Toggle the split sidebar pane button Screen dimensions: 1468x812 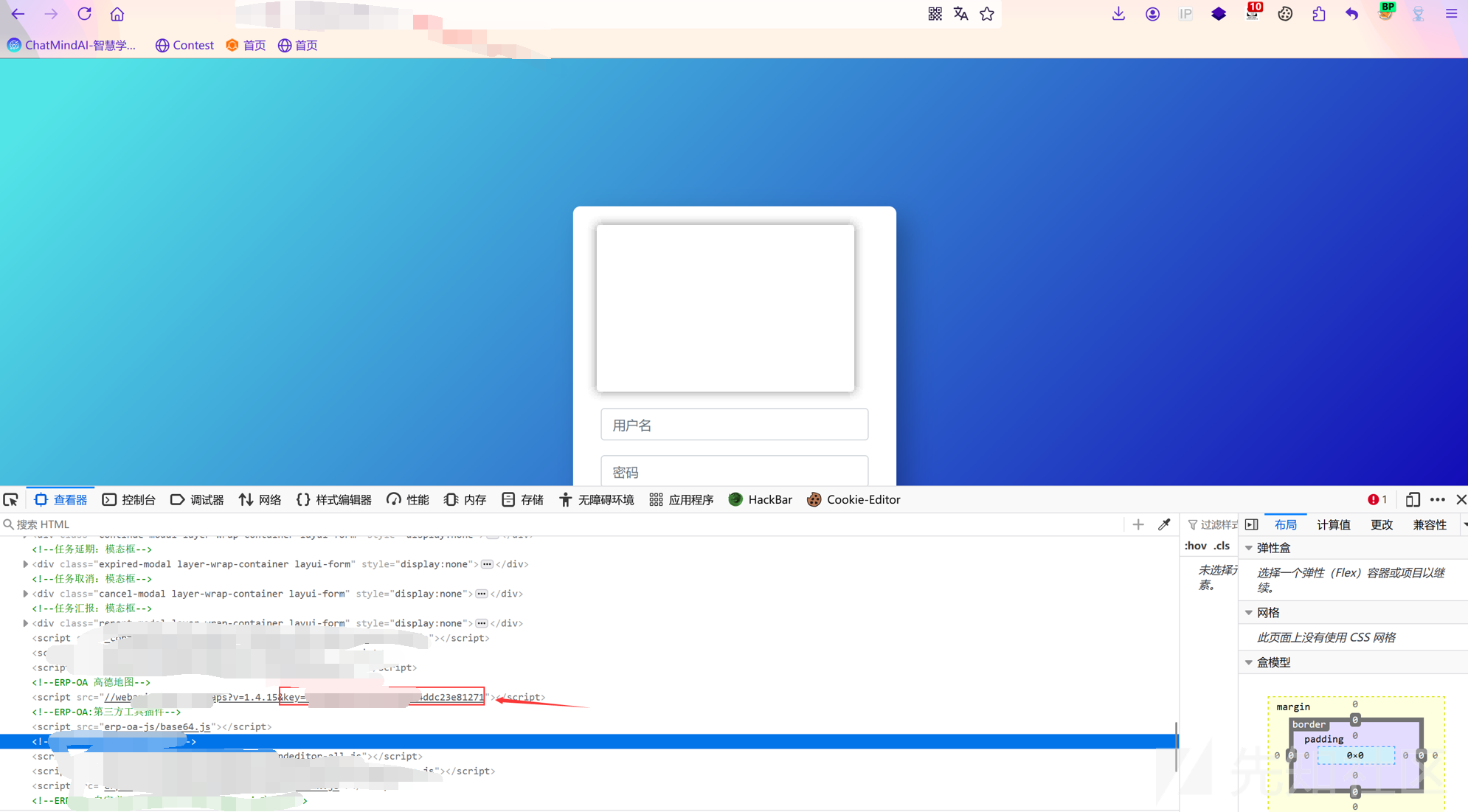point(1252,524)
